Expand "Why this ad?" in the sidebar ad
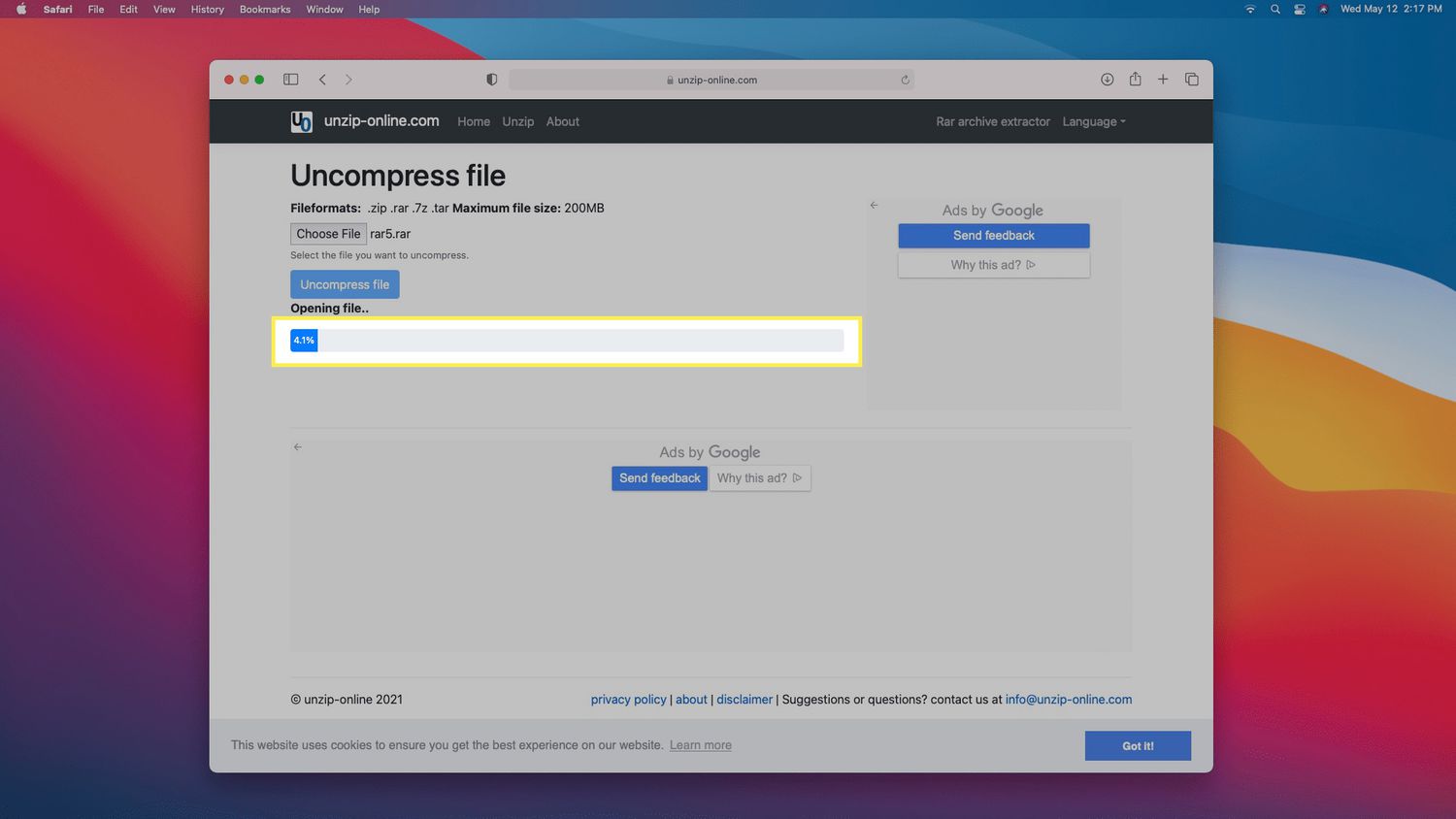Viewport: 1456px width, 819px height. (x=993, y=265)
